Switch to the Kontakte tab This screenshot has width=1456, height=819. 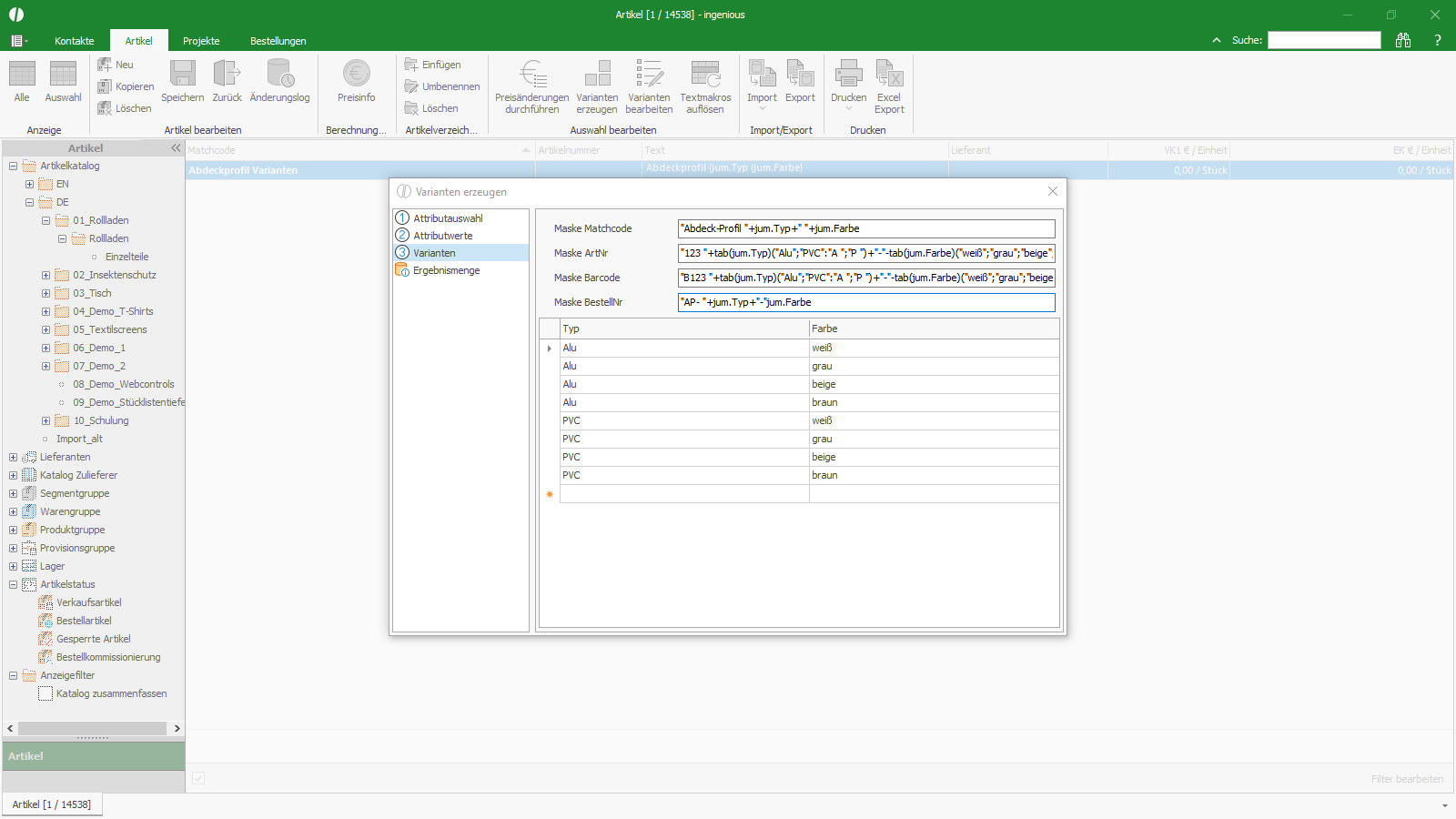pyautogui.click(x=75, y=41)
